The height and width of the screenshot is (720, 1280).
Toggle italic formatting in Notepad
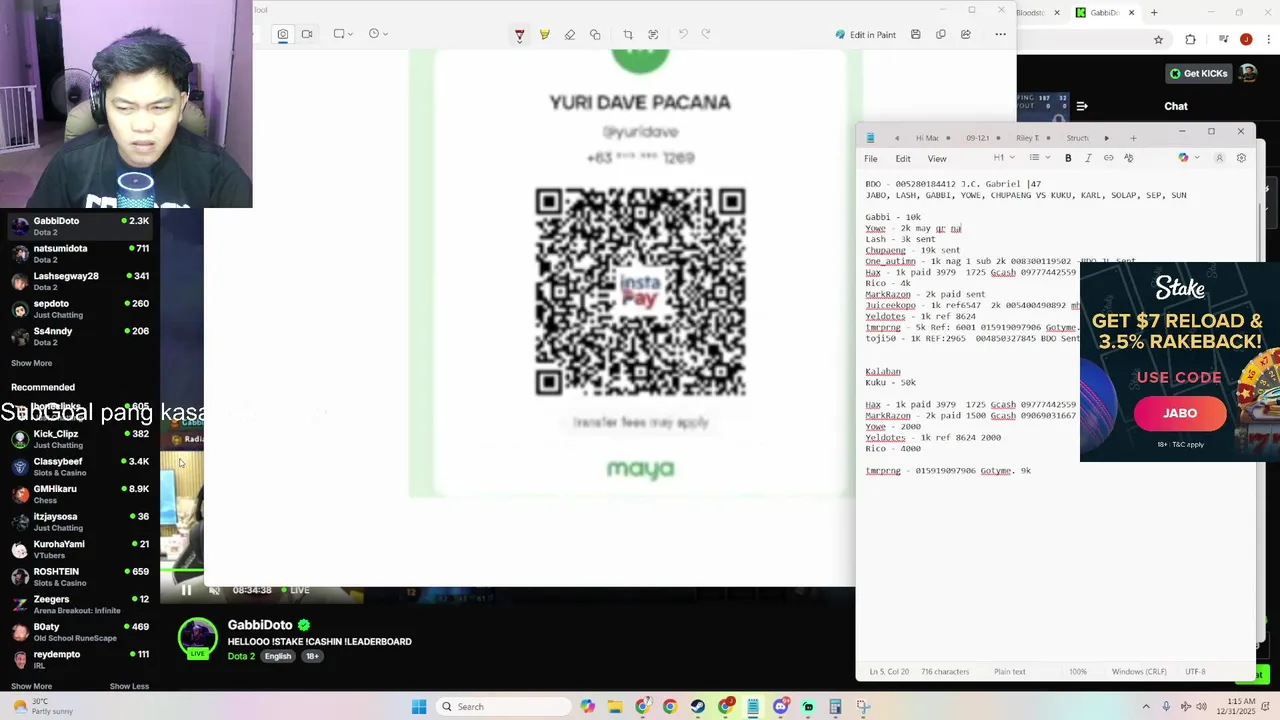[x=1088, y=158]
